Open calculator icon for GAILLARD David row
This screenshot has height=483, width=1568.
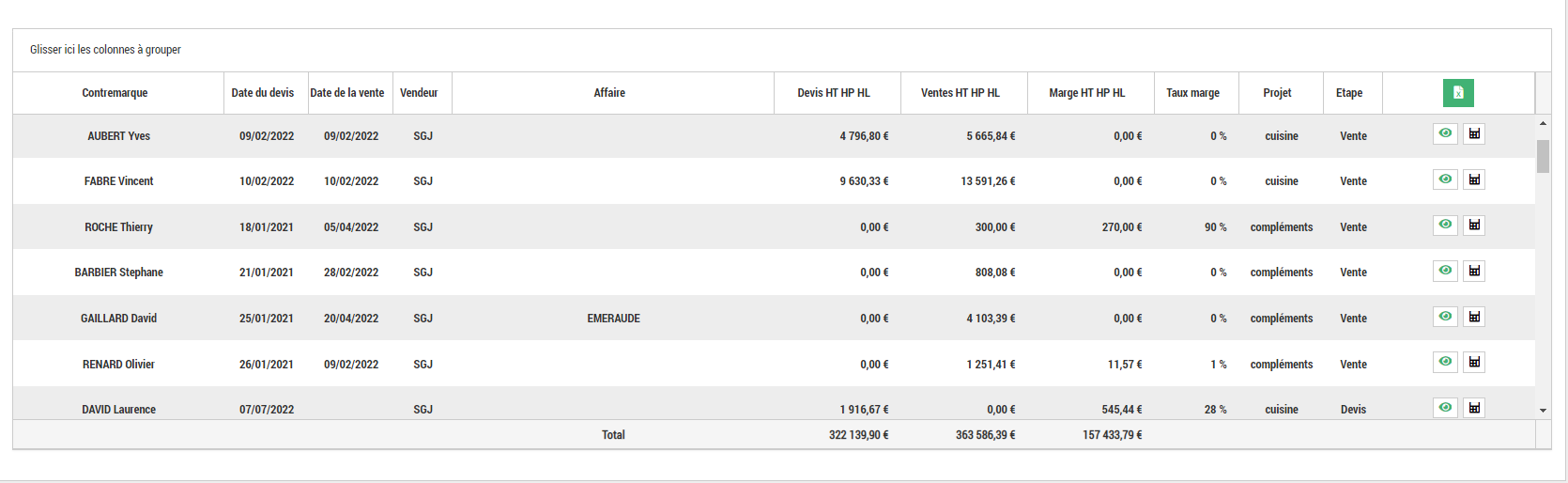(x=1474, y=318)
